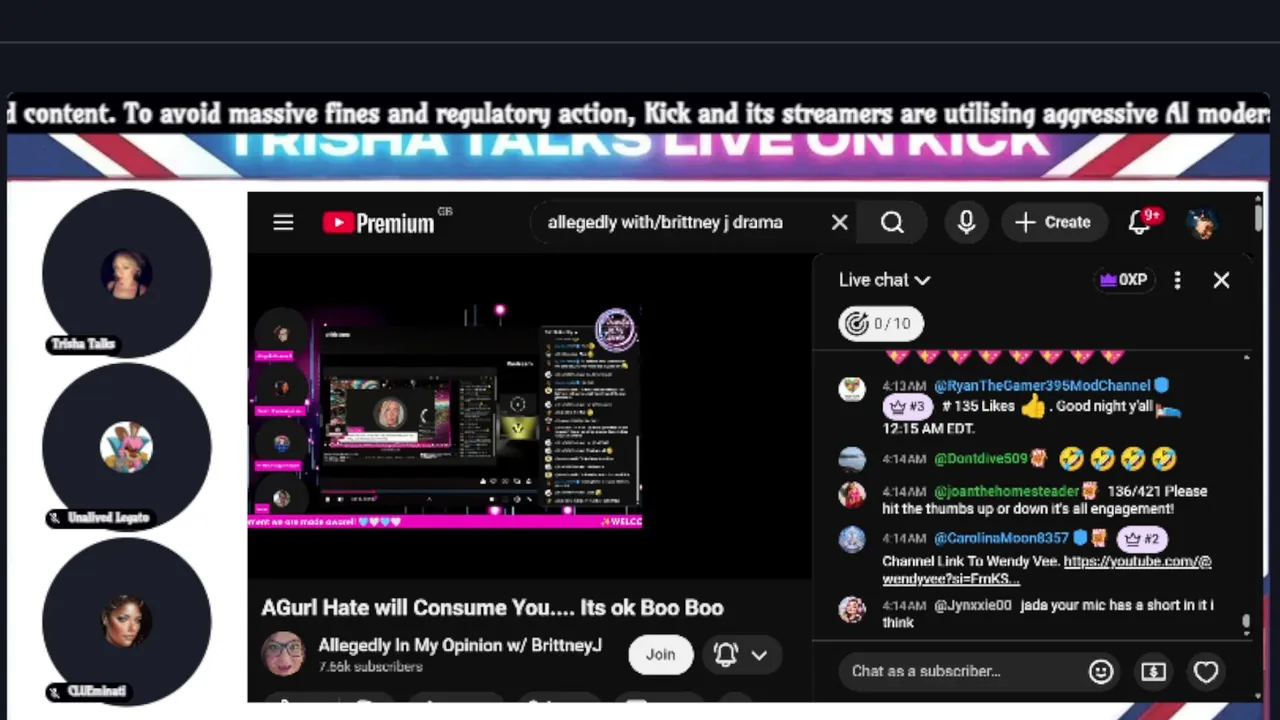Screen dimensions: 1280x720
Task: Click joanthehomesteader's chat avatar
Action: pyautogui.click(x=852, y=494)
